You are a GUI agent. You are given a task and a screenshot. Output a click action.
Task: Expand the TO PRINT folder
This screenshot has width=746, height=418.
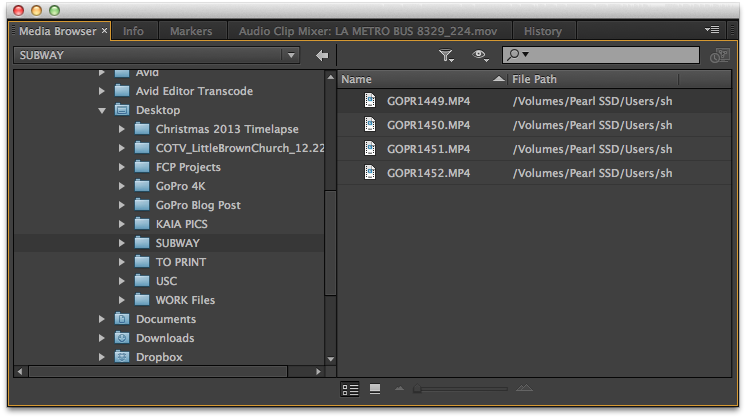121,262
